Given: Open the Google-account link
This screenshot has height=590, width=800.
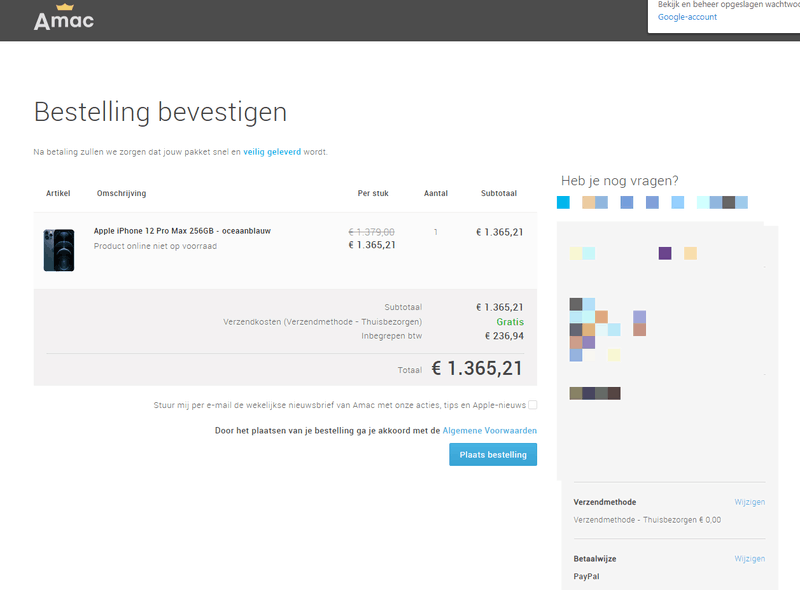Looking at the screenshot, I should pos(687,17).
